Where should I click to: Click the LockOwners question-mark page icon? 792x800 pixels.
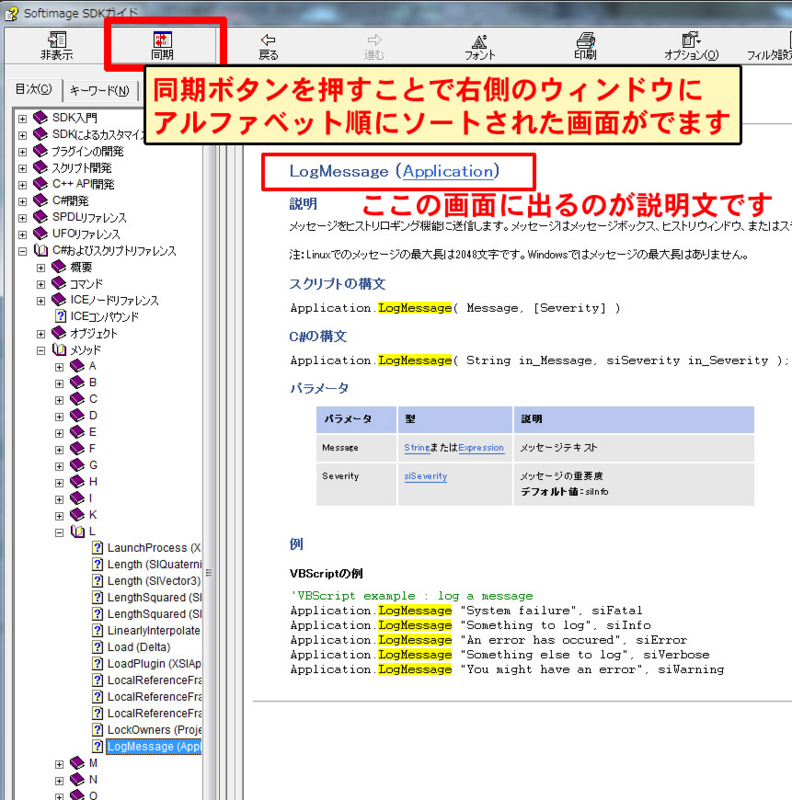click(97, 730)
